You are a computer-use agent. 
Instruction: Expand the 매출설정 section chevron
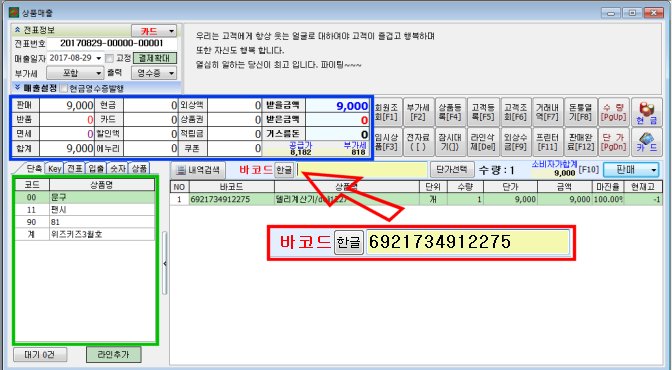18,87
